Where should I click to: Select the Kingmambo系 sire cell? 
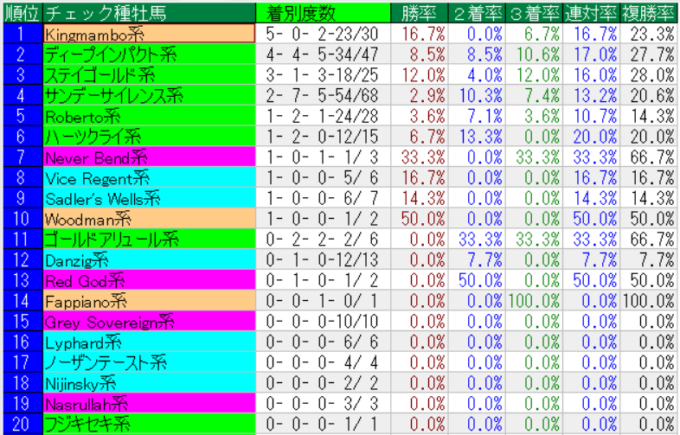[x=148, y=32]
